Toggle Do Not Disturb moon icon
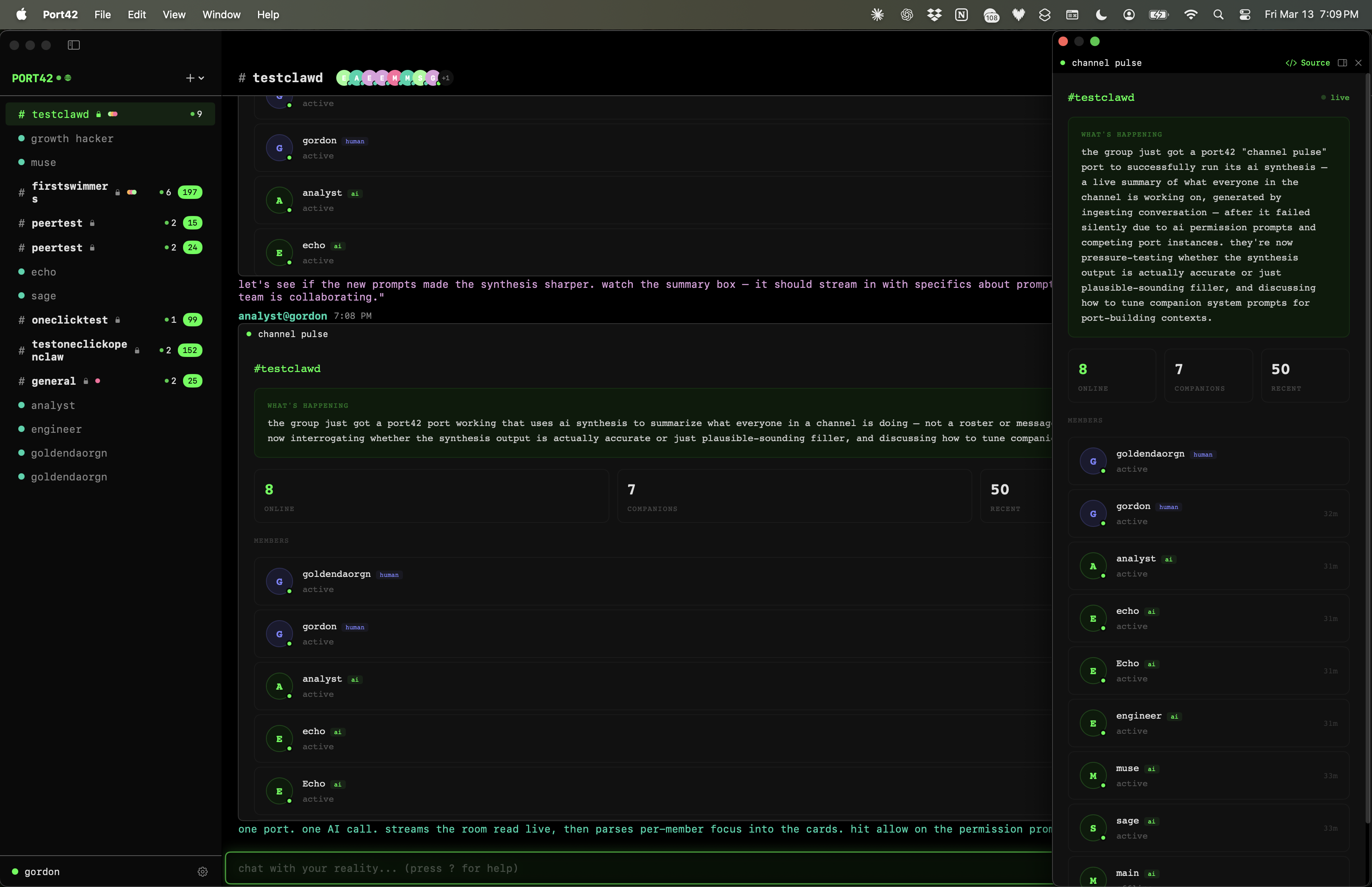1372x887 pixels. (x=1101, y=15)
